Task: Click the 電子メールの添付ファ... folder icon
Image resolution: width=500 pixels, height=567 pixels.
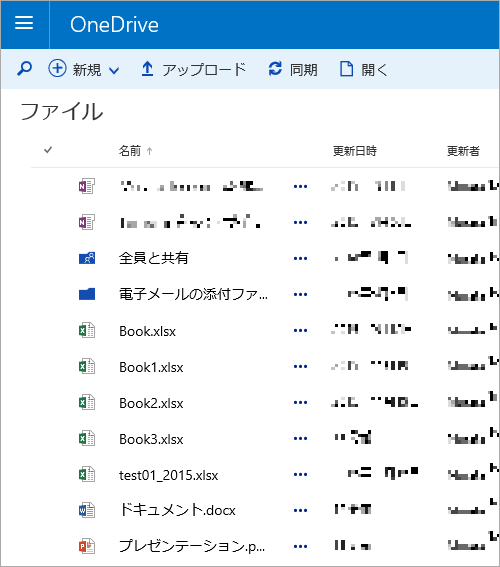Action: (87, 294)
